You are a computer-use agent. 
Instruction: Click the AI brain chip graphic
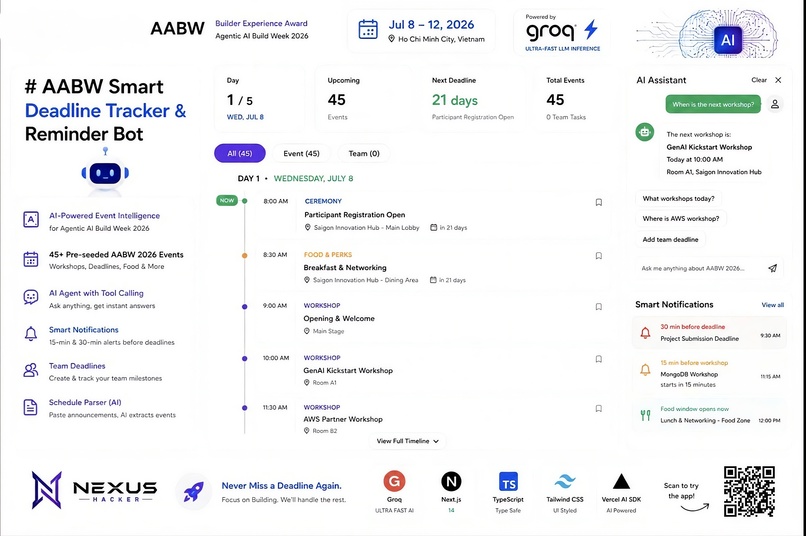727,40
